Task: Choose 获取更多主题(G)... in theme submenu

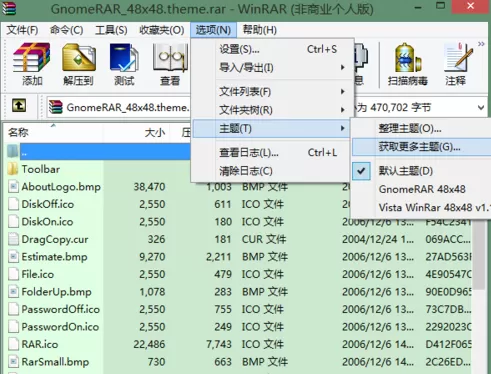Action: point(421,147)
